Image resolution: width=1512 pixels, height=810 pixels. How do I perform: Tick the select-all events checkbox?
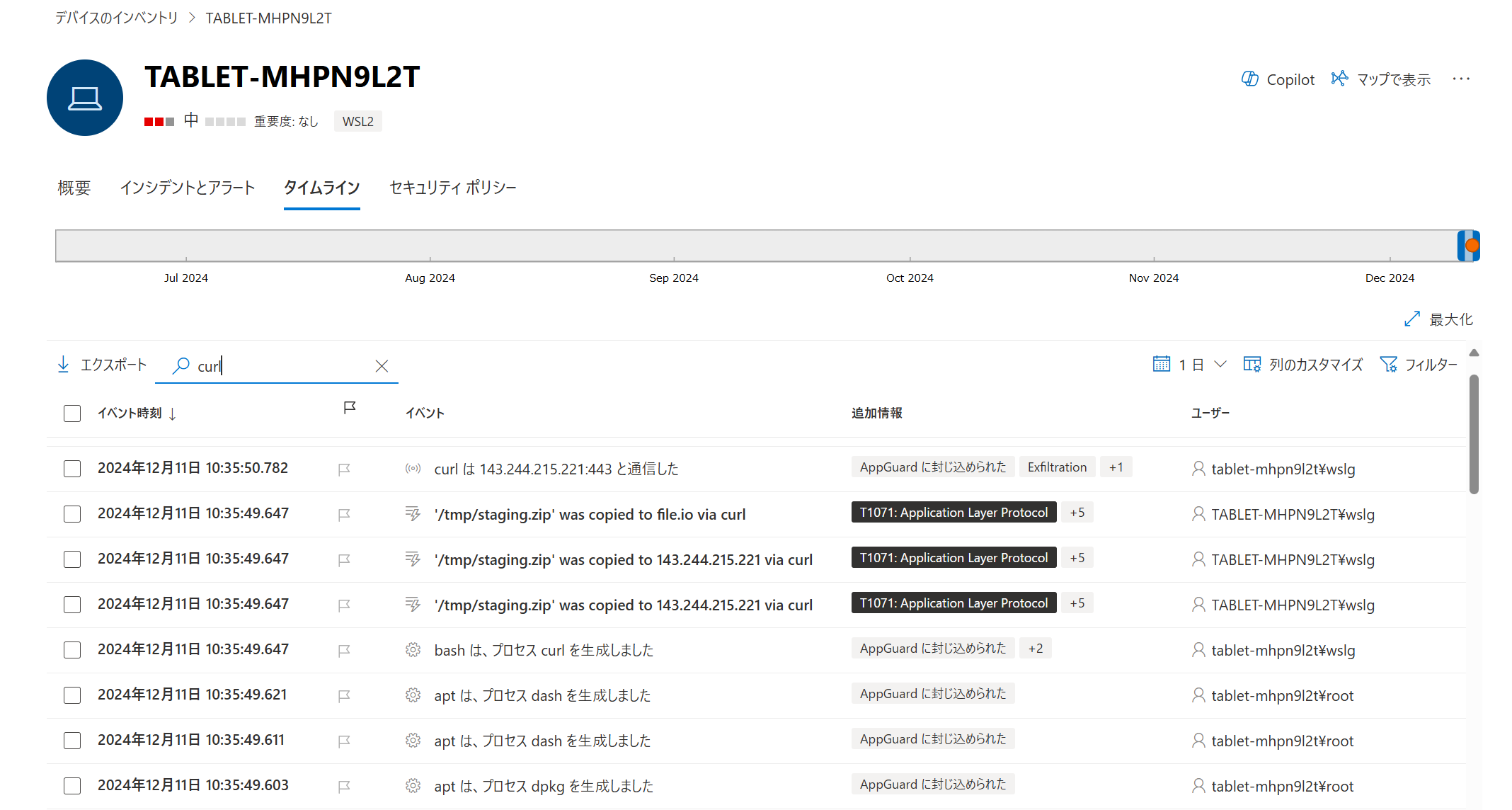(x=72, y=413)
